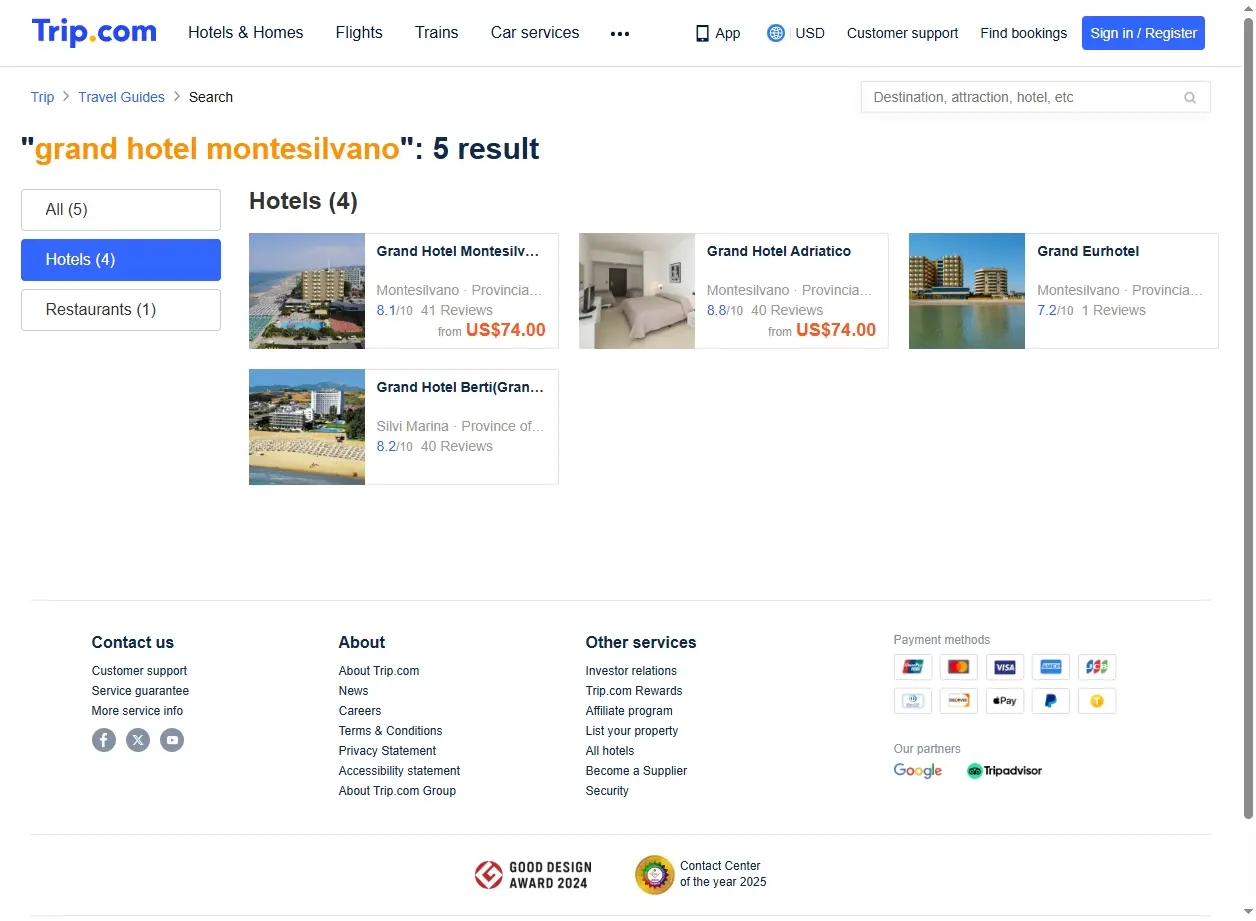1256x921 pixels.
Task: Click the Tripadvisor partner logo
Action: point(1004,771)
